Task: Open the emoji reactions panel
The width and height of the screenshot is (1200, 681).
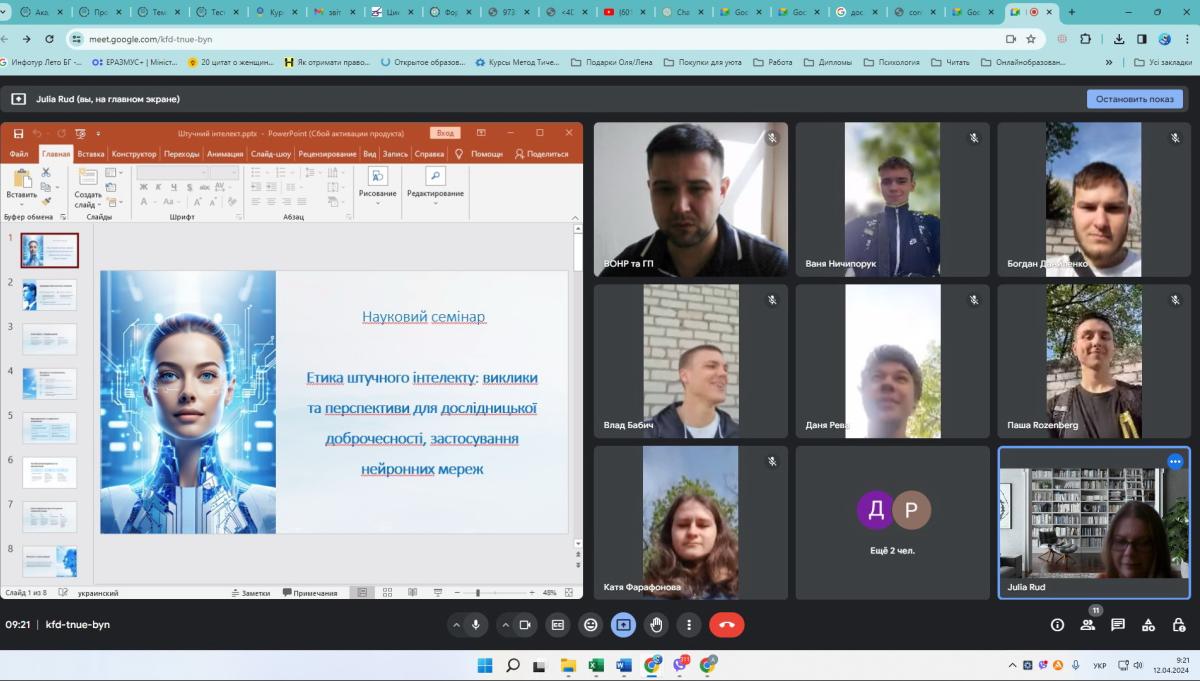Action: [591, 625]
